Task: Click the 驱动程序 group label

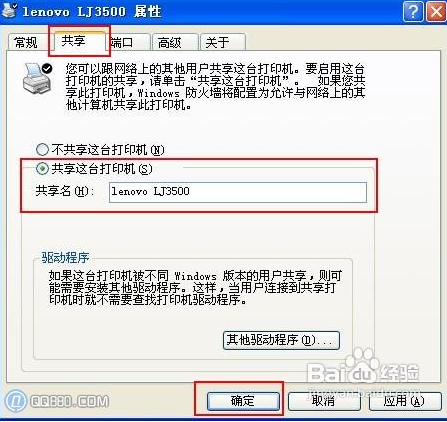Action: pyautogui.click(x=65, y=258)
